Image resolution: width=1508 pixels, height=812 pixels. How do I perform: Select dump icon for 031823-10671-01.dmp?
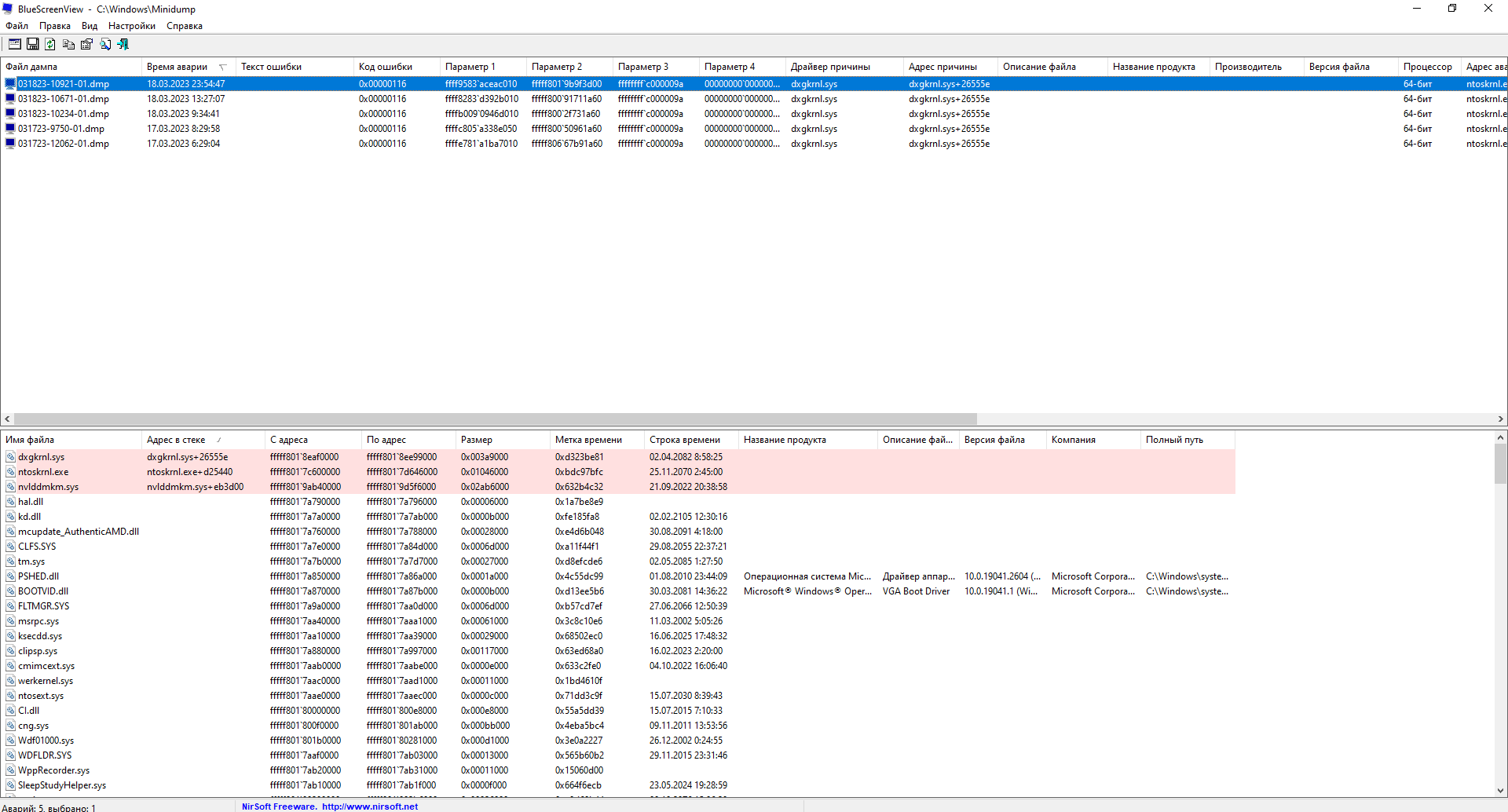click(10, 99)
